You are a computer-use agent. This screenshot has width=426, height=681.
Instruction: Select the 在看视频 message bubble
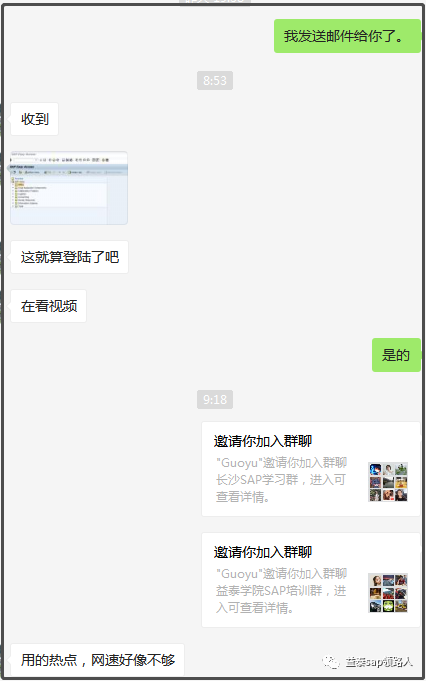click(49, 306)
